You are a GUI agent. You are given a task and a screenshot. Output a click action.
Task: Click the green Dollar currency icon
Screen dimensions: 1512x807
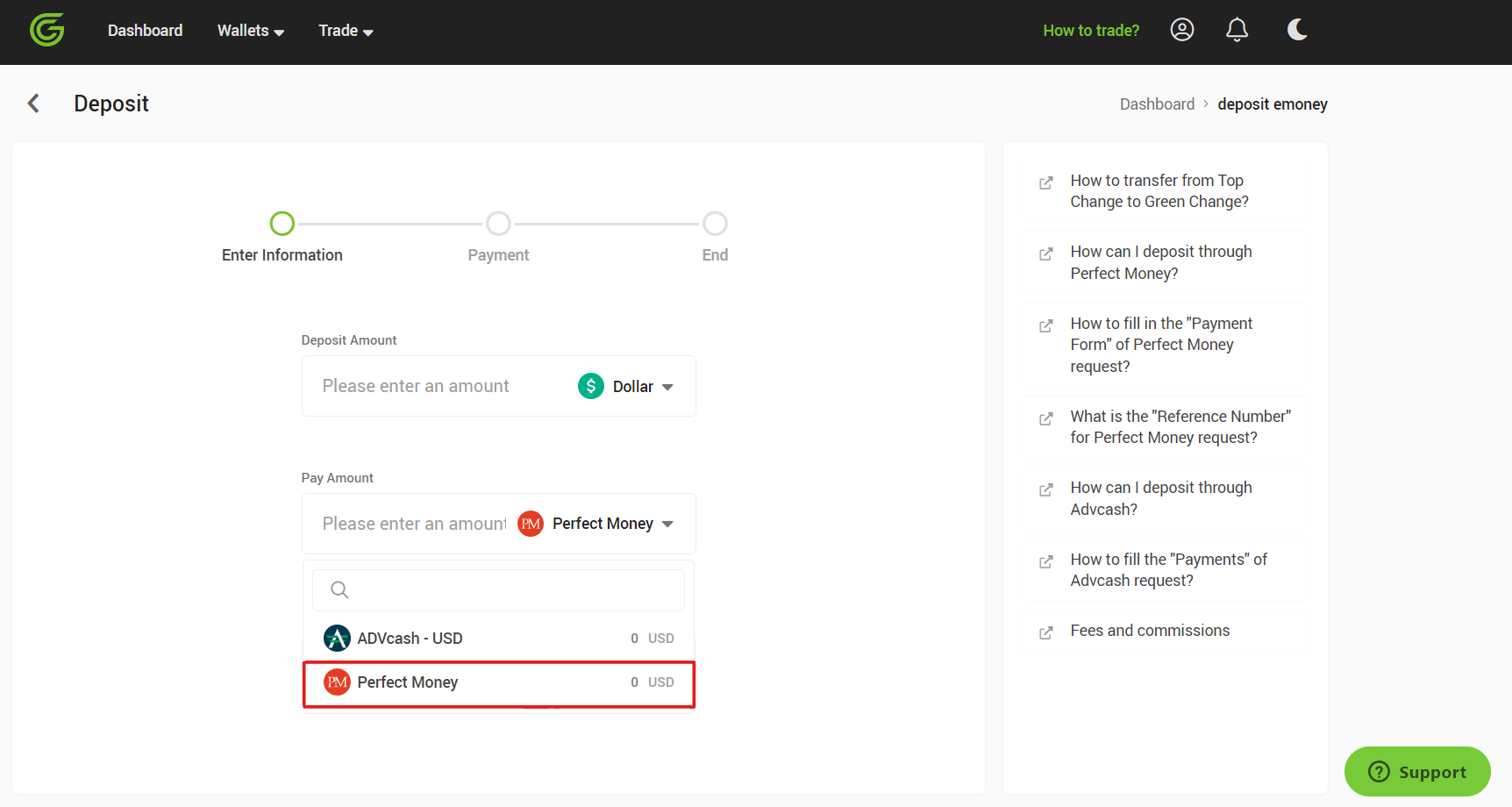[591, 386]
